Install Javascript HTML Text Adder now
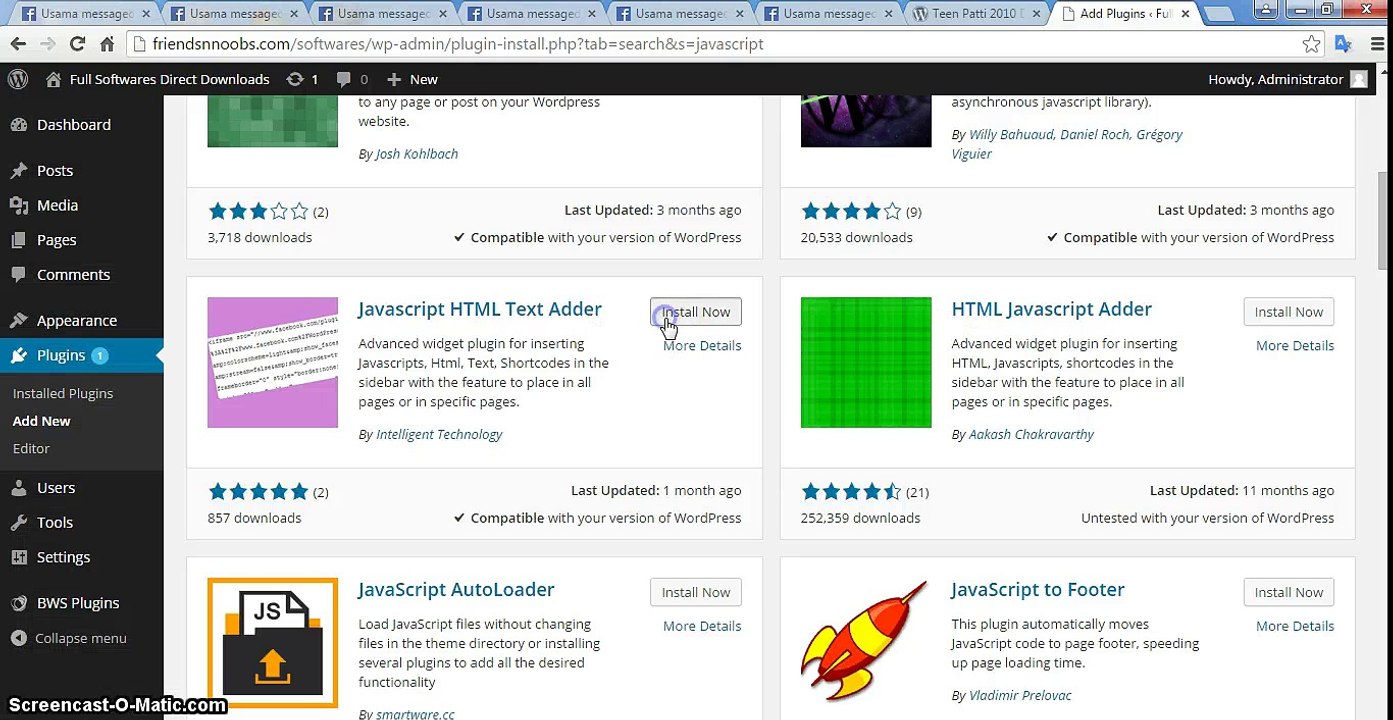Screen dimensions: 1393x720 click(696, 312)
